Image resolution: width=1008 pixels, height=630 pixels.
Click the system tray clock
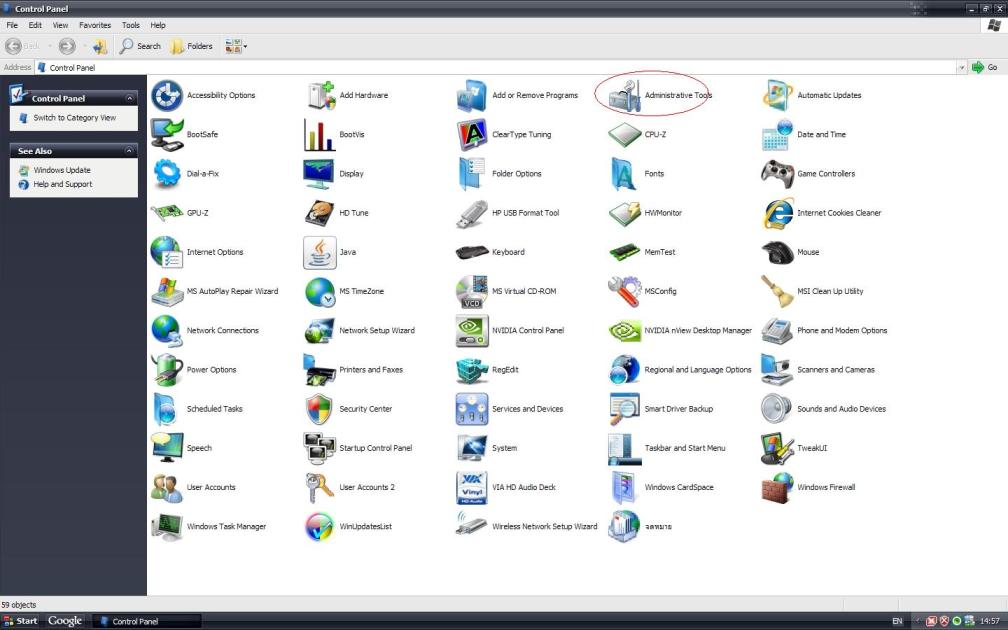tap(990, 621)
